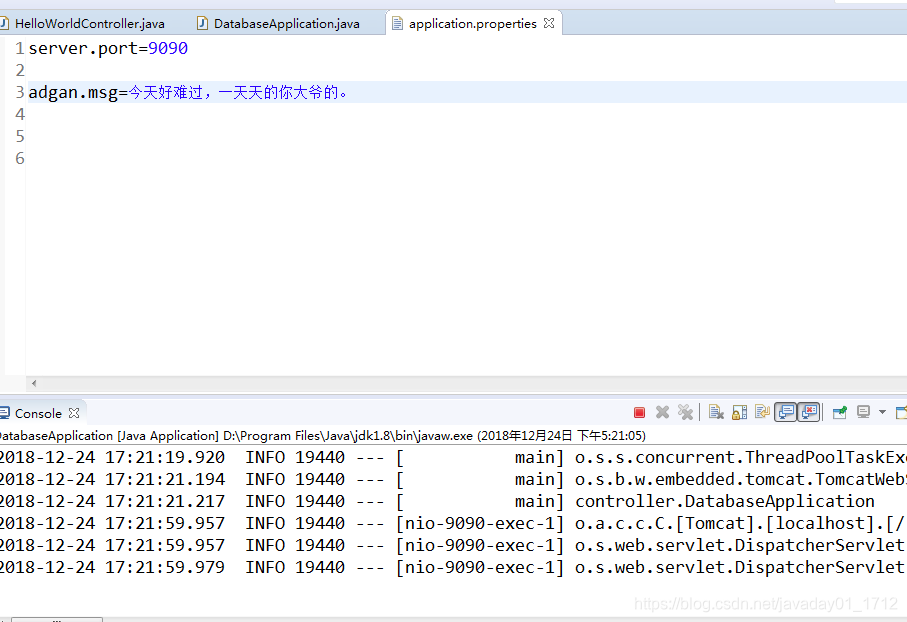Remove the launch using the single gray X

(662, 413)
